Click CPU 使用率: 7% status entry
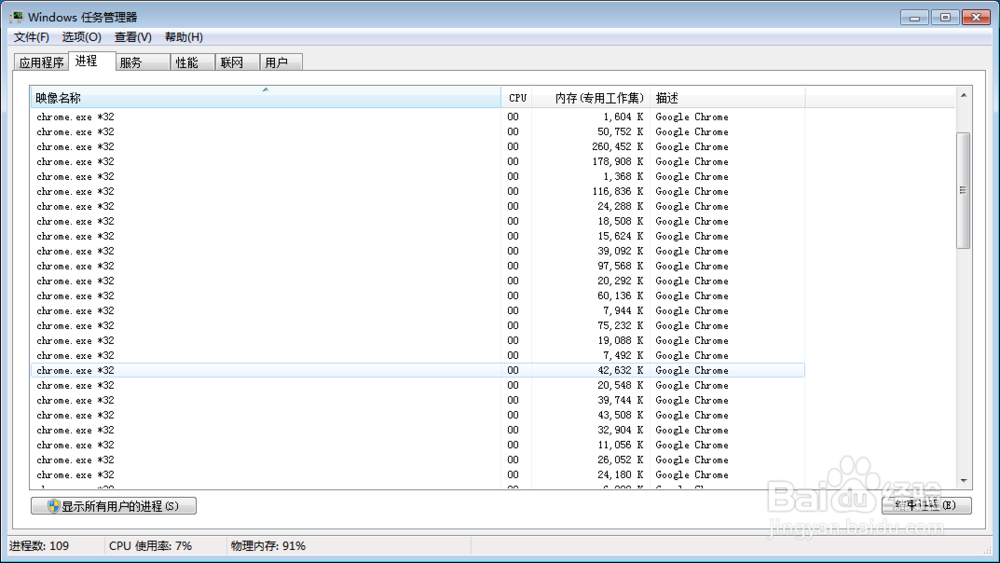 (x=150, y=546)
